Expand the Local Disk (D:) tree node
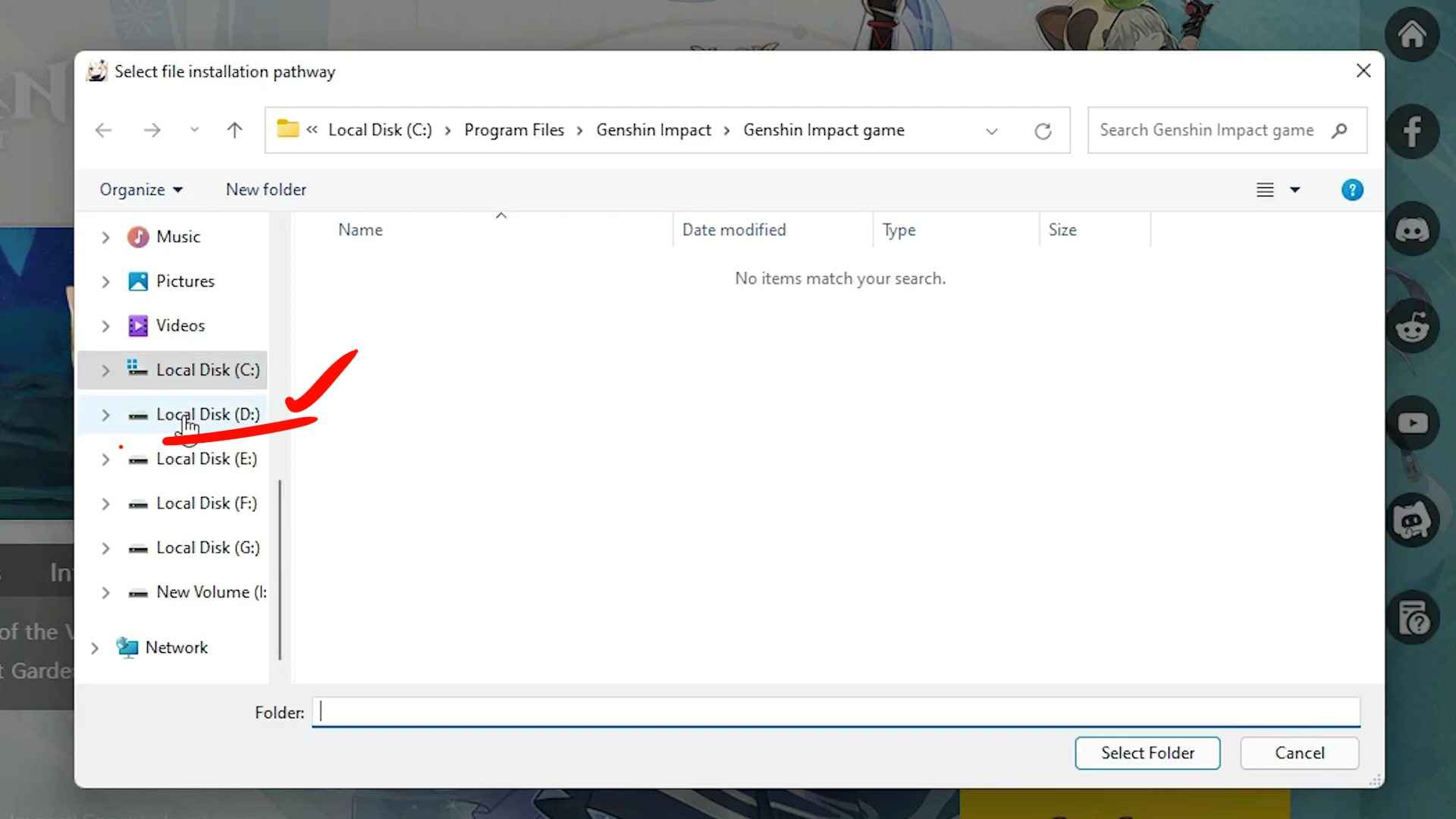 [x=105, y=415]
